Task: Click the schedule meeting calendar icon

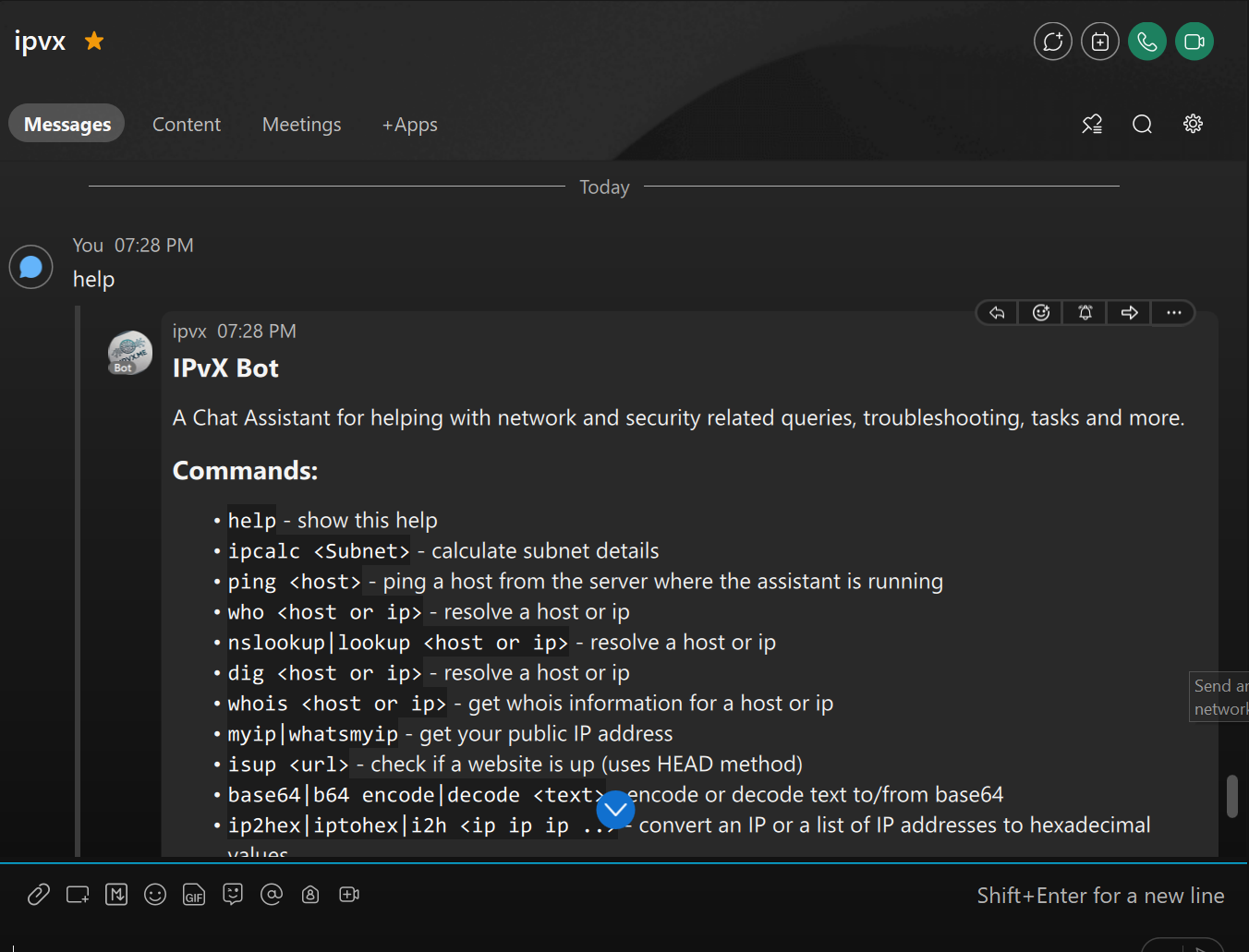Action: [x=1099, y=42]
